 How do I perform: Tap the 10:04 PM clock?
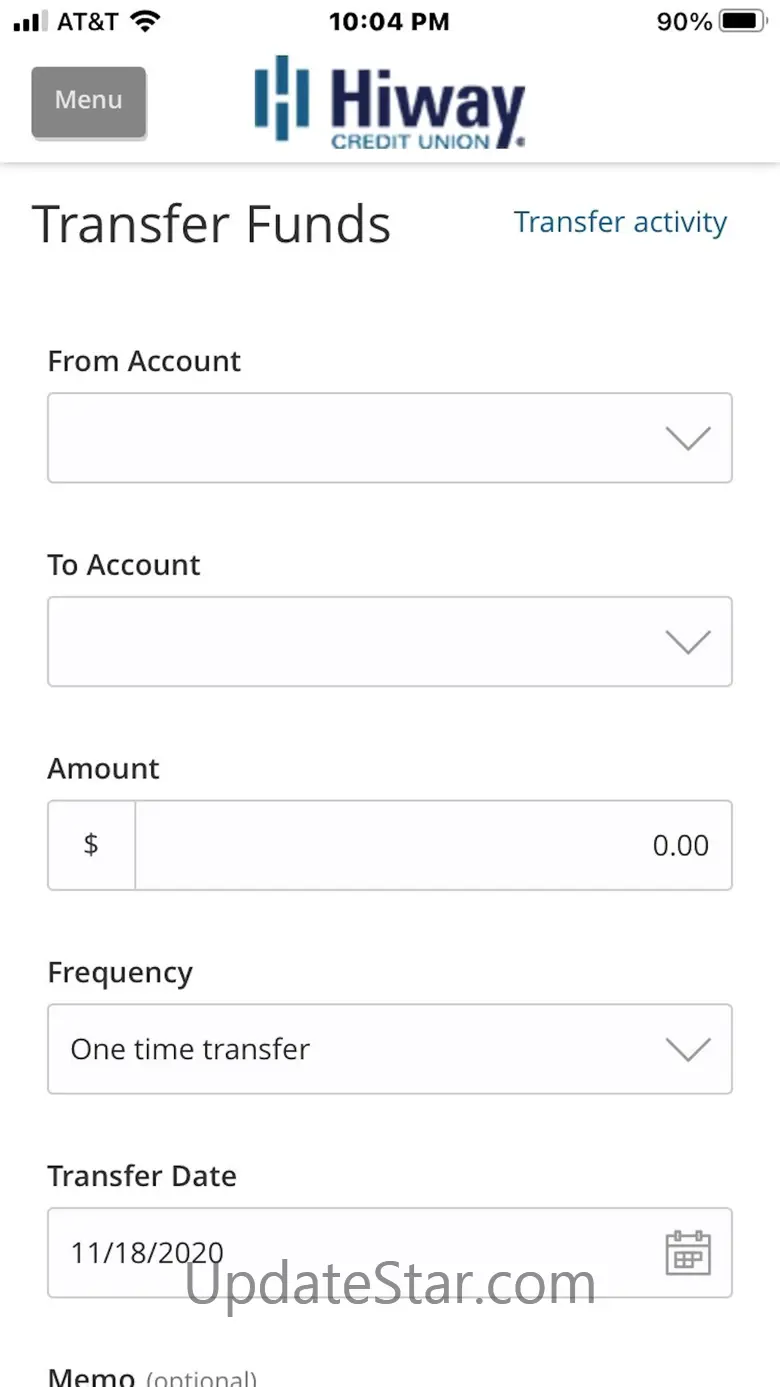[389, 22]
